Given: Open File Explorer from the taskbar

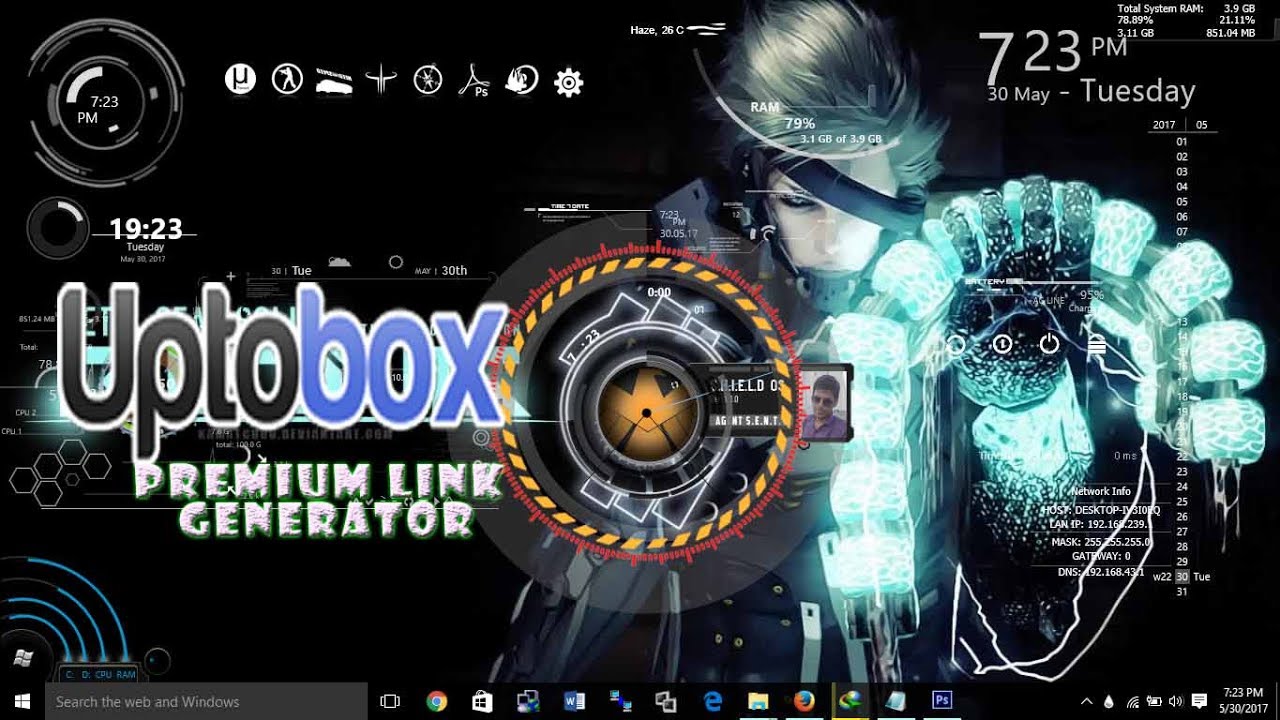Looking at the screenshot, I should coord(759,701).
